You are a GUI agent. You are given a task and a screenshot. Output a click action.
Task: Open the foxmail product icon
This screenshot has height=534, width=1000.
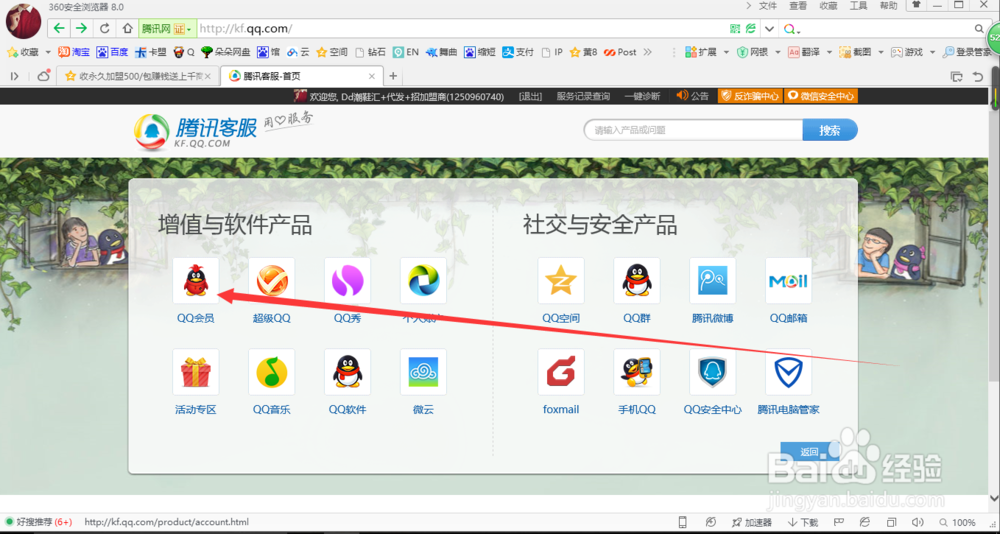561,372
